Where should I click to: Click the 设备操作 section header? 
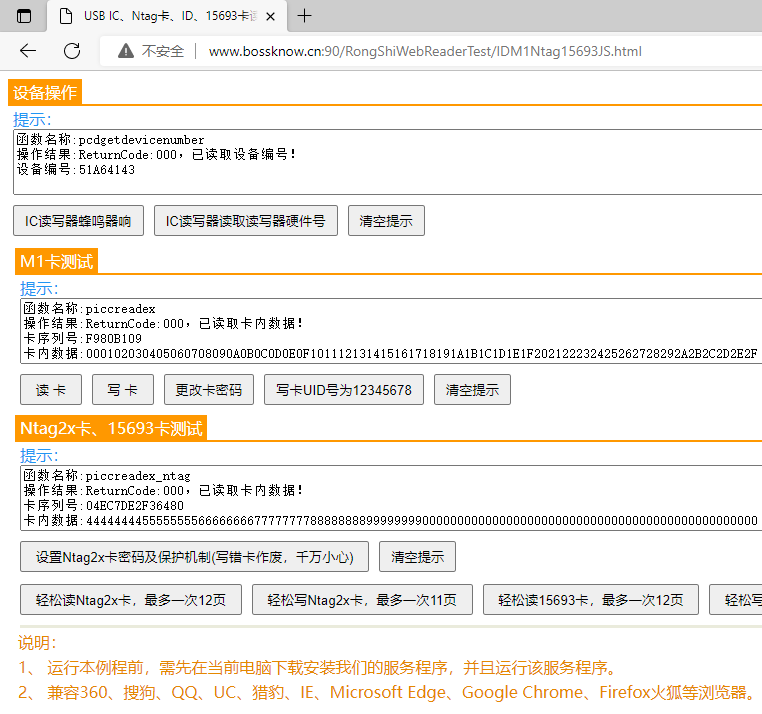[45, 92]
